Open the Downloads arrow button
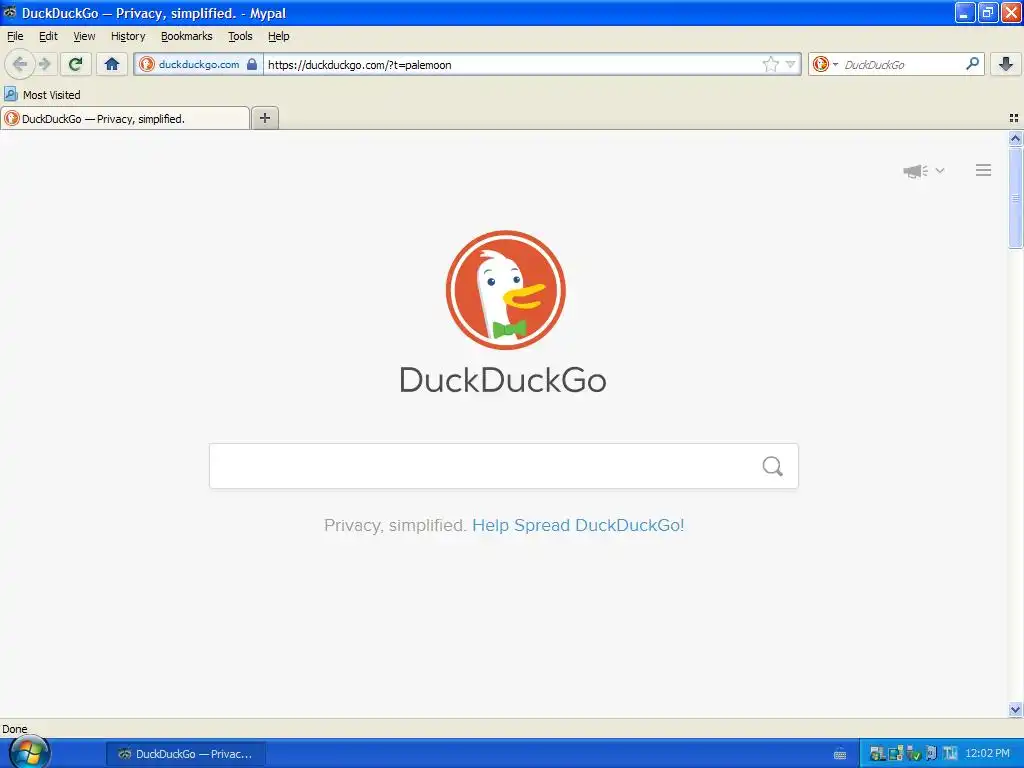This screenshot has width=1024, height=768. [1006, 64]
